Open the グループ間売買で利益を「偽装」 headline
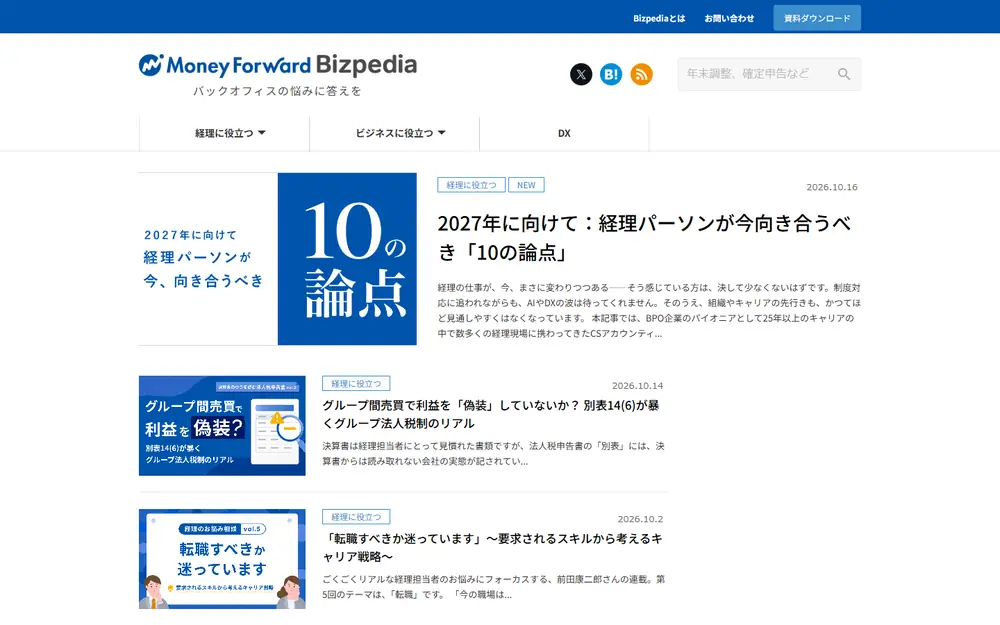Screen dimensions: 1000x625 tap(491, 414)
